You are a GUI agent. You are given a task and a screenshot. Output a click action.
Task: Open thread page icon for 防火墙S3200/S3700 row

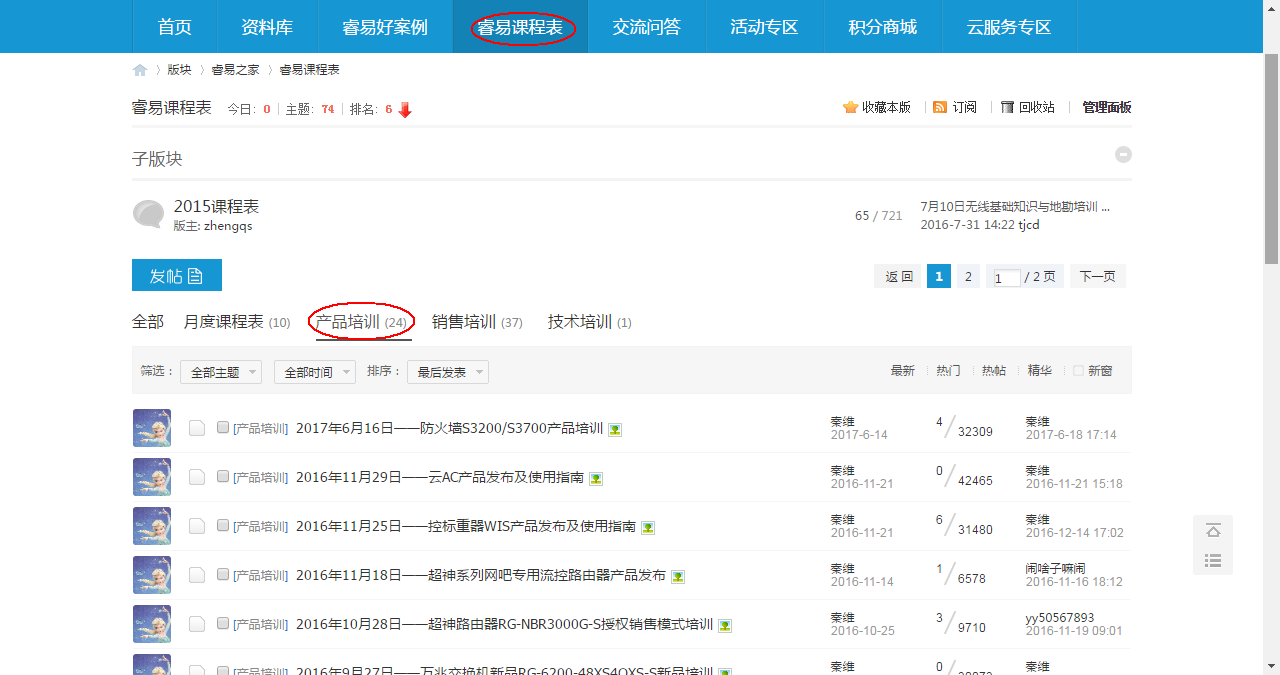pyautogui.click(x=197, y=428)
